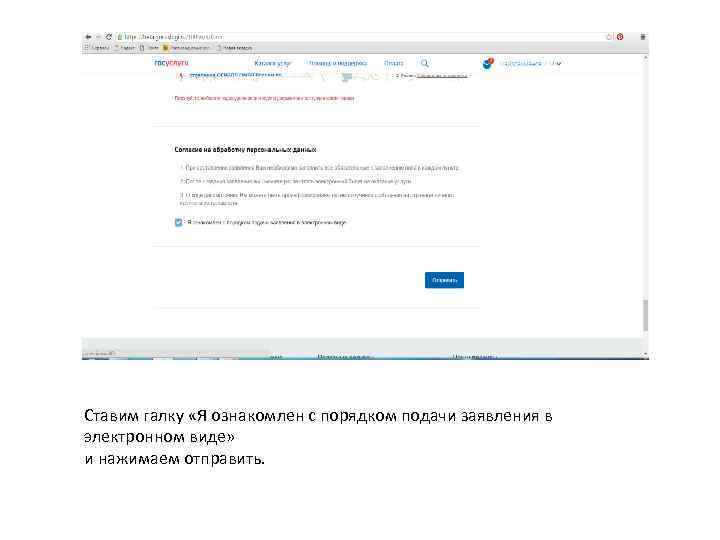Screen dimensions: 720x540
Task: Open the Оплата menu item
Action: pos(394,63)
